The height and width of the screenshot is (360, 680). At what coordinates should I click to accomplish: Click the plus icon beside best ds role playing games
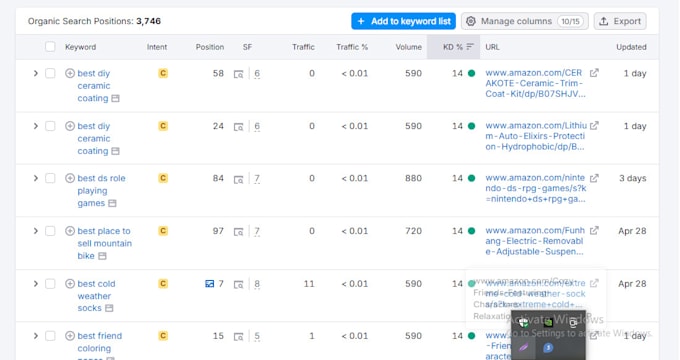(x=70, y=178)
